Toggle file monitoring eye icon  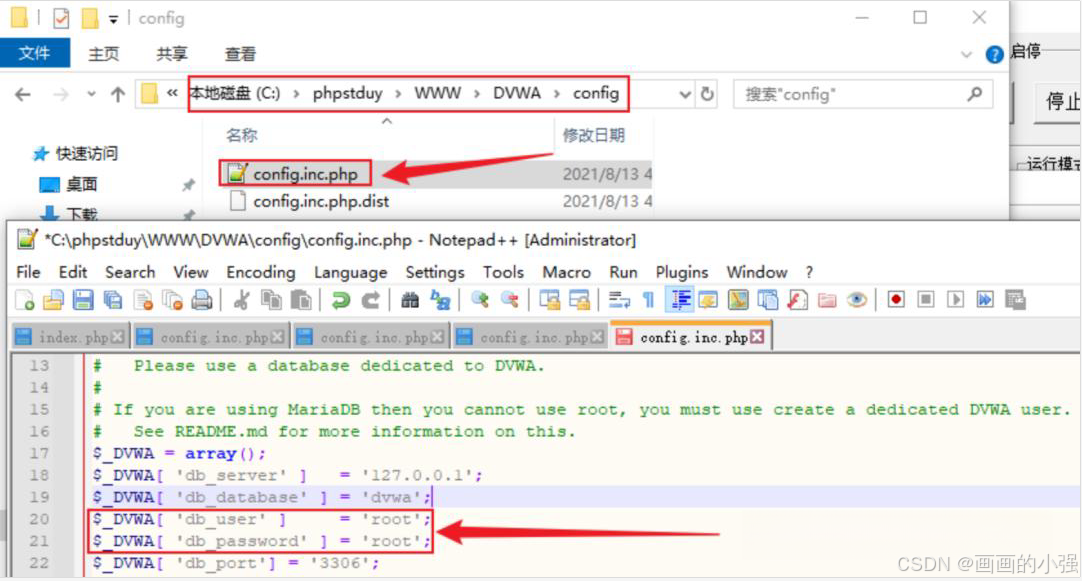point(856,300)
